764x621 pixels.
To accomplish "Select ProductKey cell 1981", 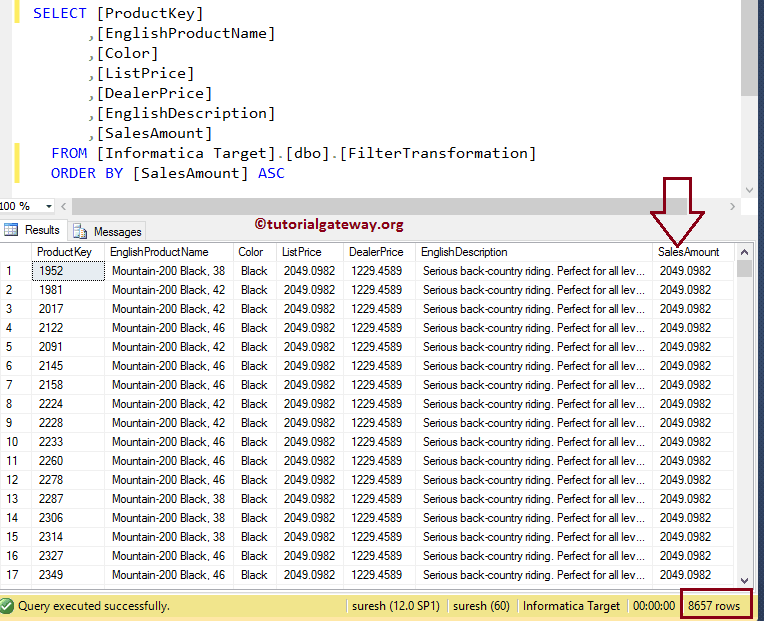I will pos(68,290).
